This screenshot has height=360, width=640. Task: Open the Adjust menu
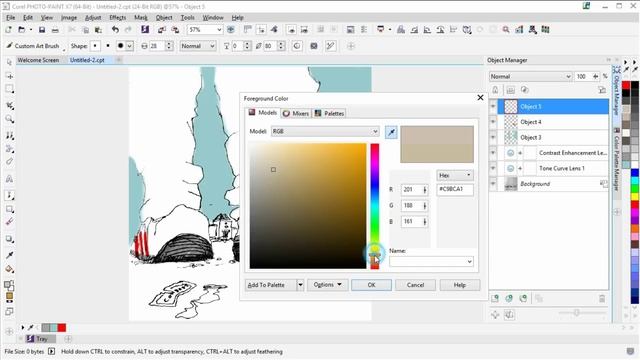coord(93,18)
